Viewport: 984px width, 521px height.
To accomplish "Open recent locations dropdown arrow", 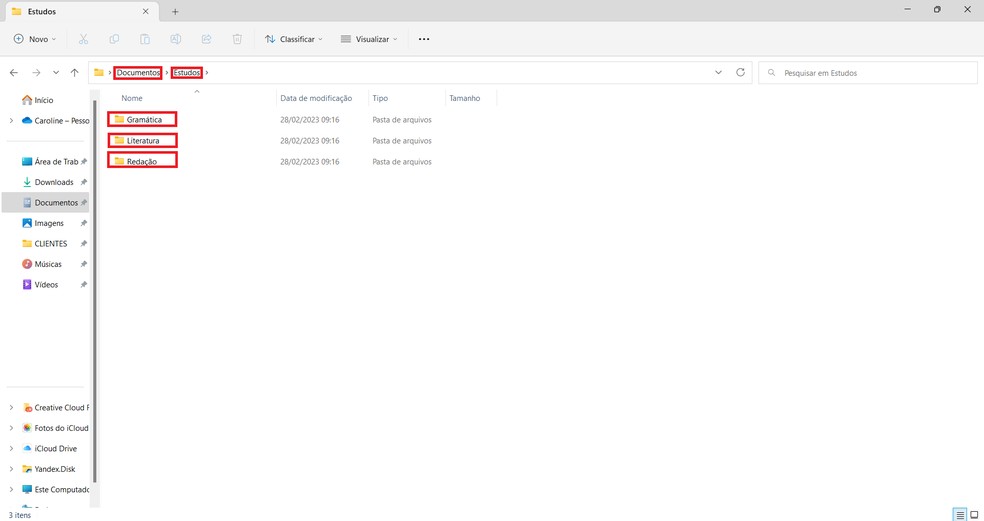I will [56, 73].
